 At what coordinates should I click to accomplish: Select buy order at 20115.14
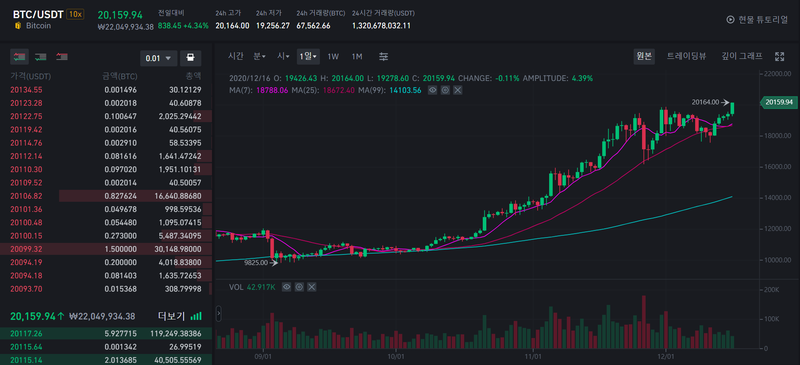click(106, 359)
